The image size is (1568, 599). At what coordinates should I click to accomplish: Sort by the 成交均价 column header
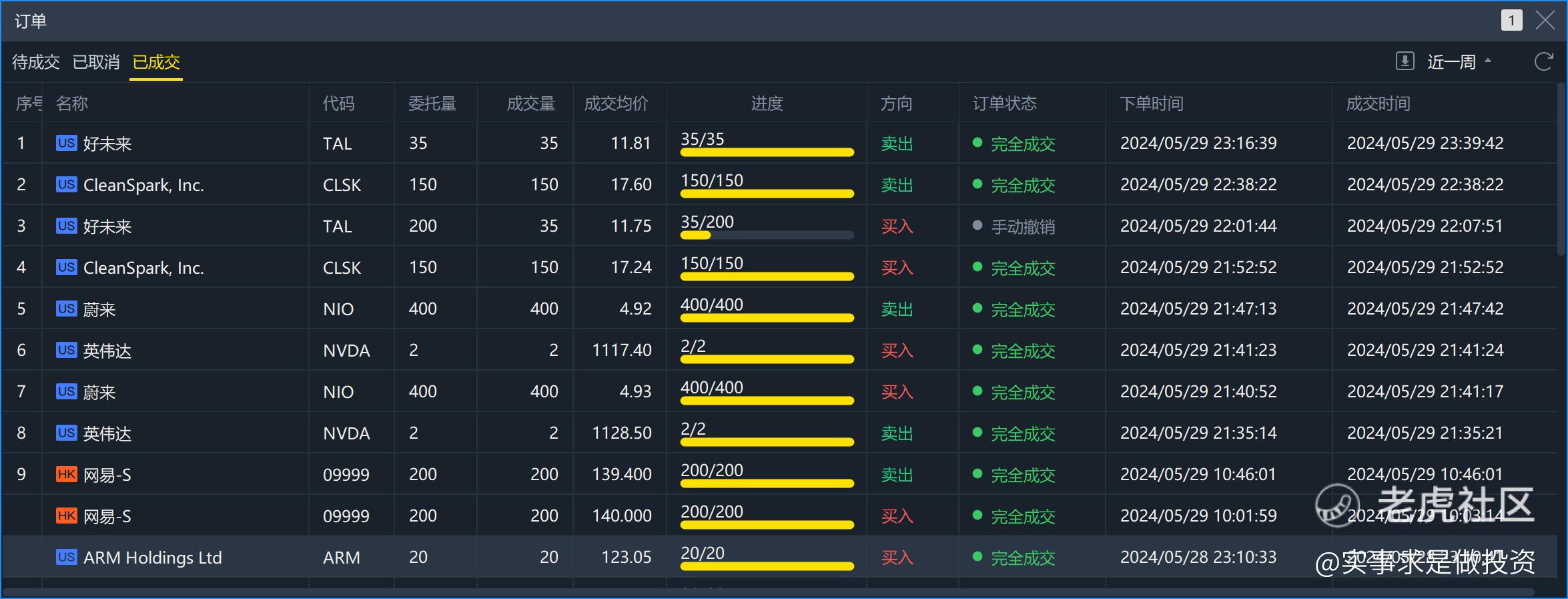[616, 104]
